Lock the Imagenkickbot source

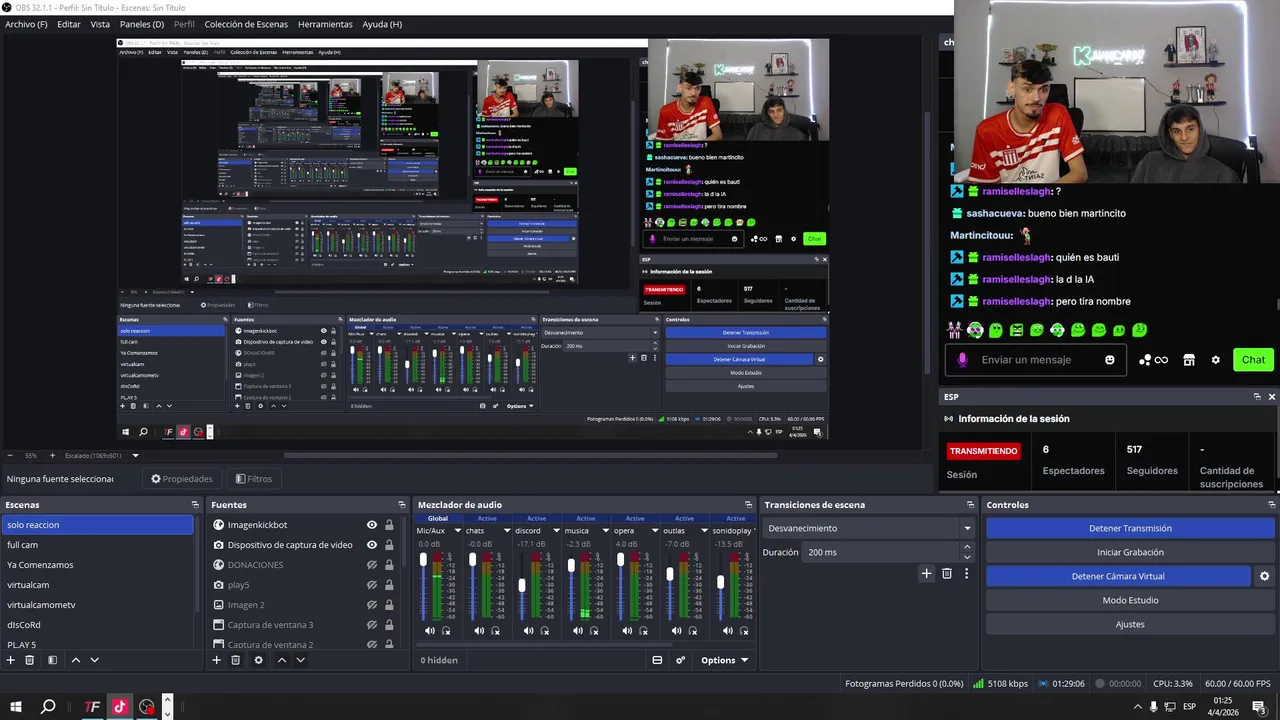[x=389, y=525]
